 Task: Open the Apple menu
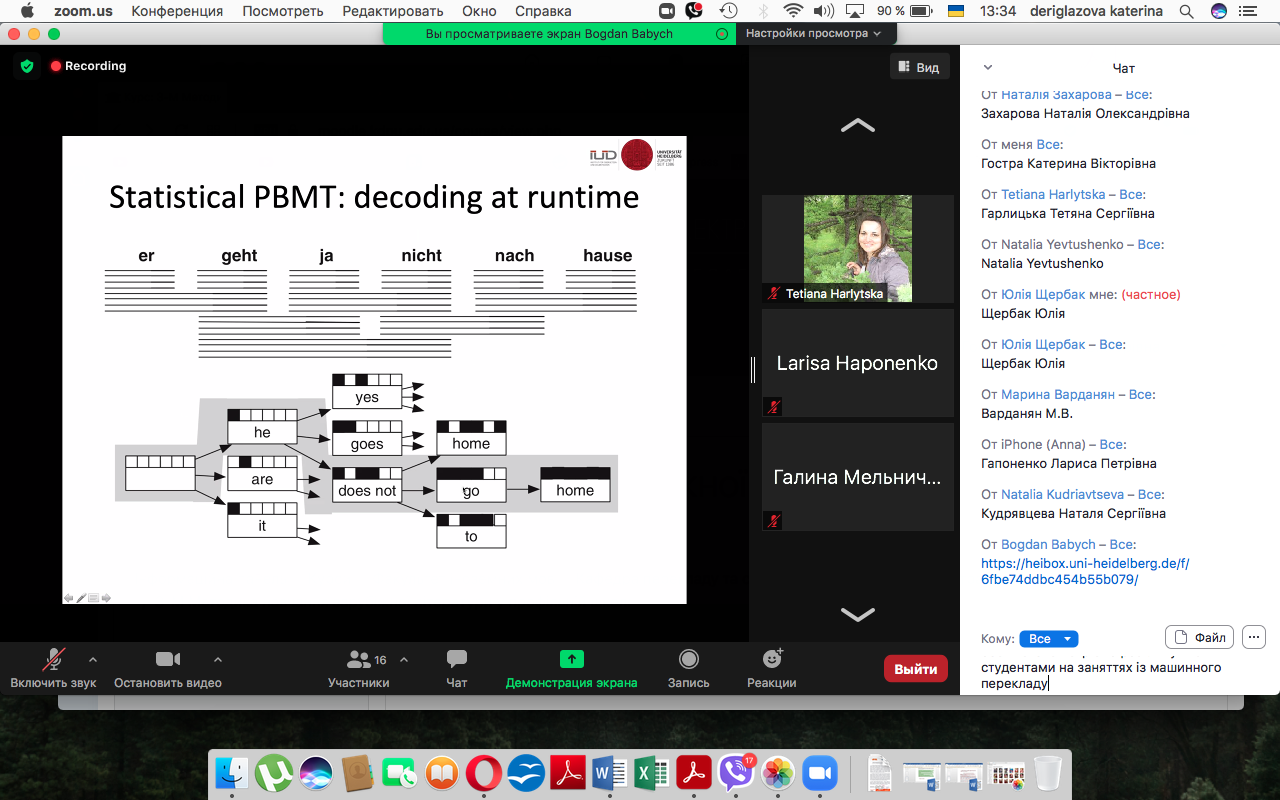click(x=27, y=11)
